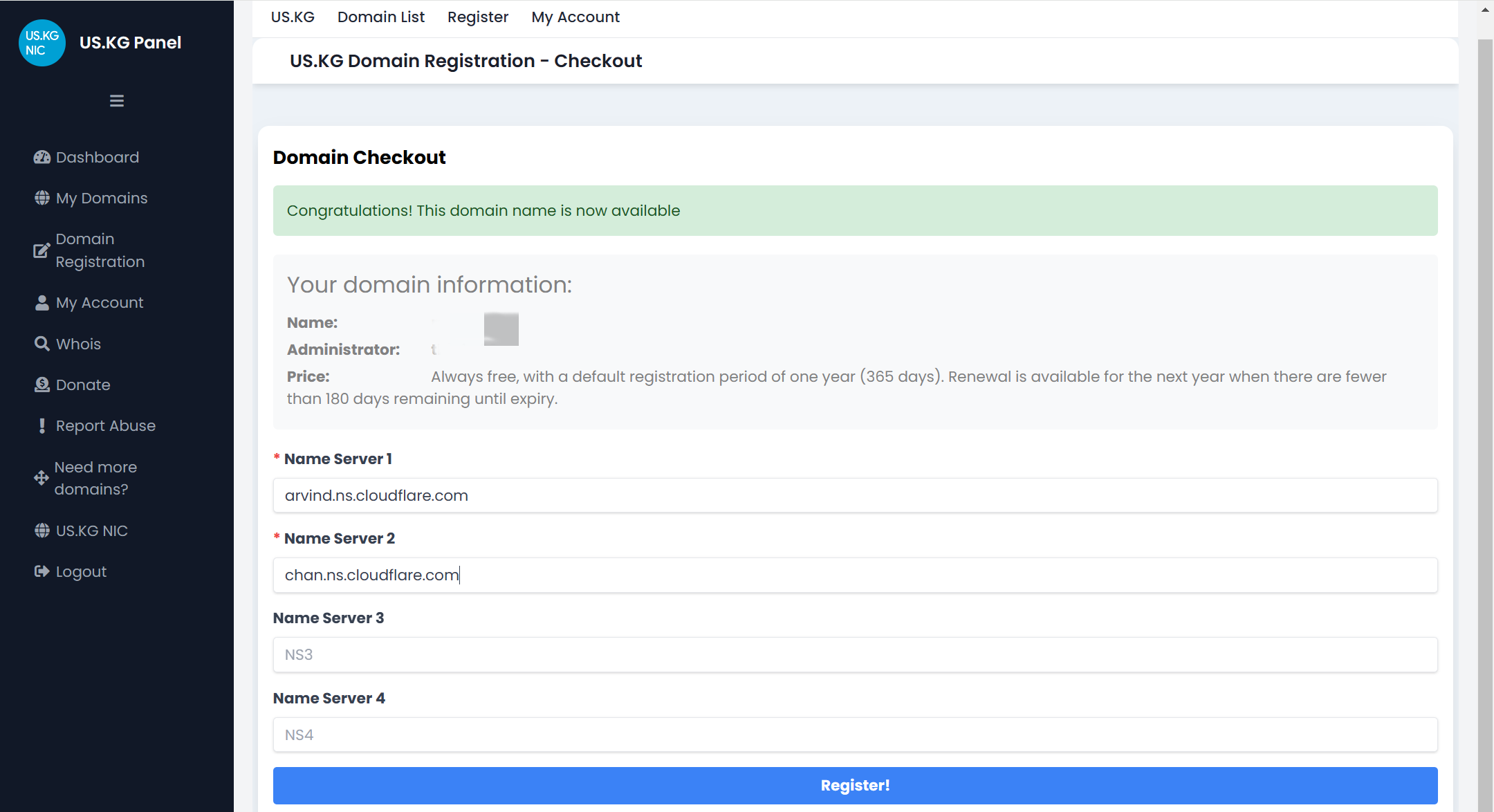Go to My Account top menu
Viewport: 1494px width, 812px height.
575,17
